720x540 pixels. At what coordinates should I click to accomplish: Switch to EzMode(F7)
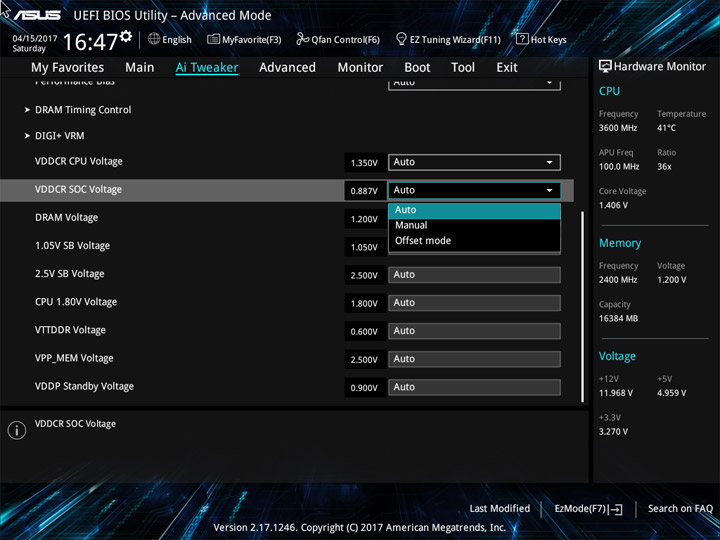coord(588,509)
